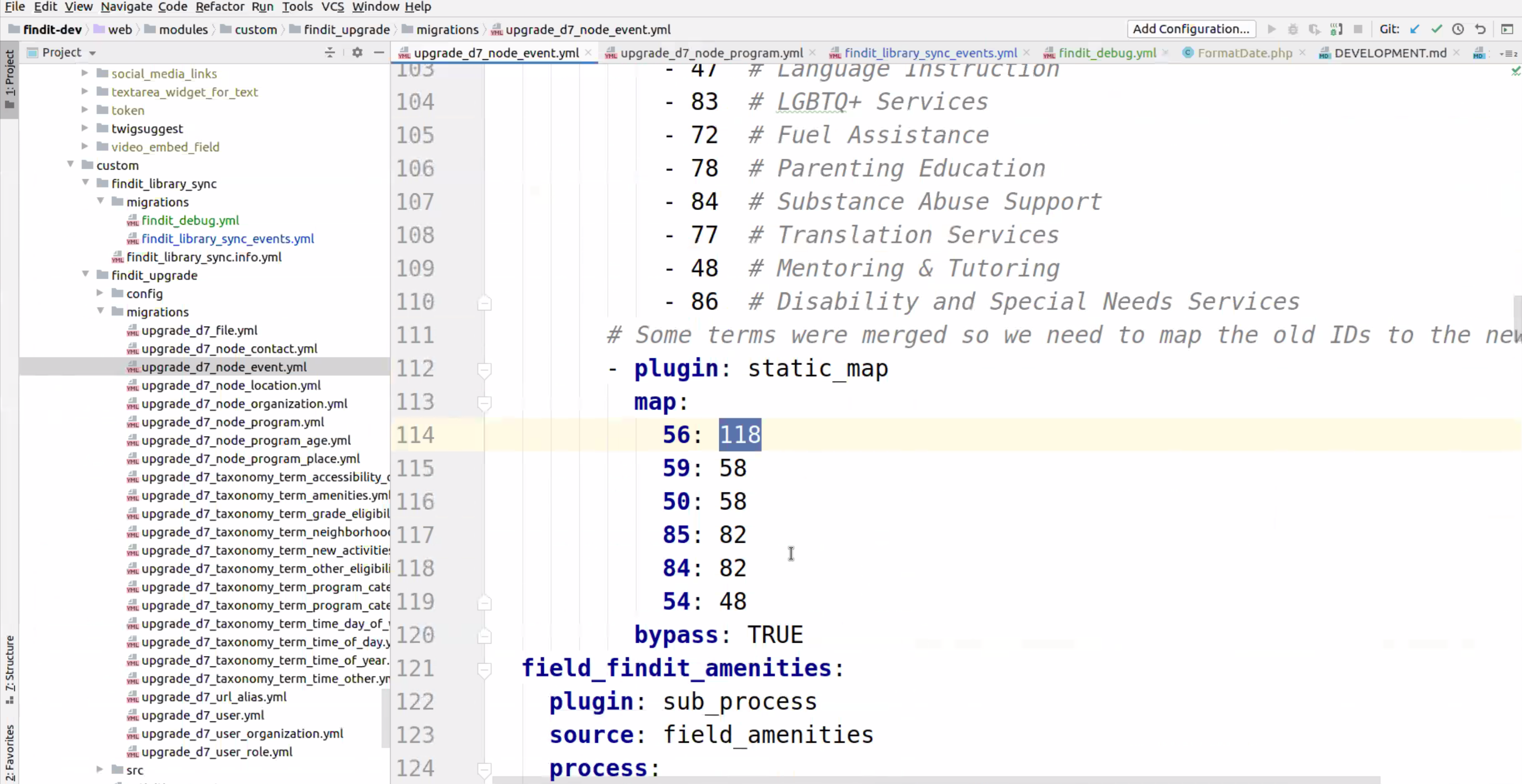Open the Refactor menu
The height and width of the screenshot is (784, 1522).
(219, 7)
